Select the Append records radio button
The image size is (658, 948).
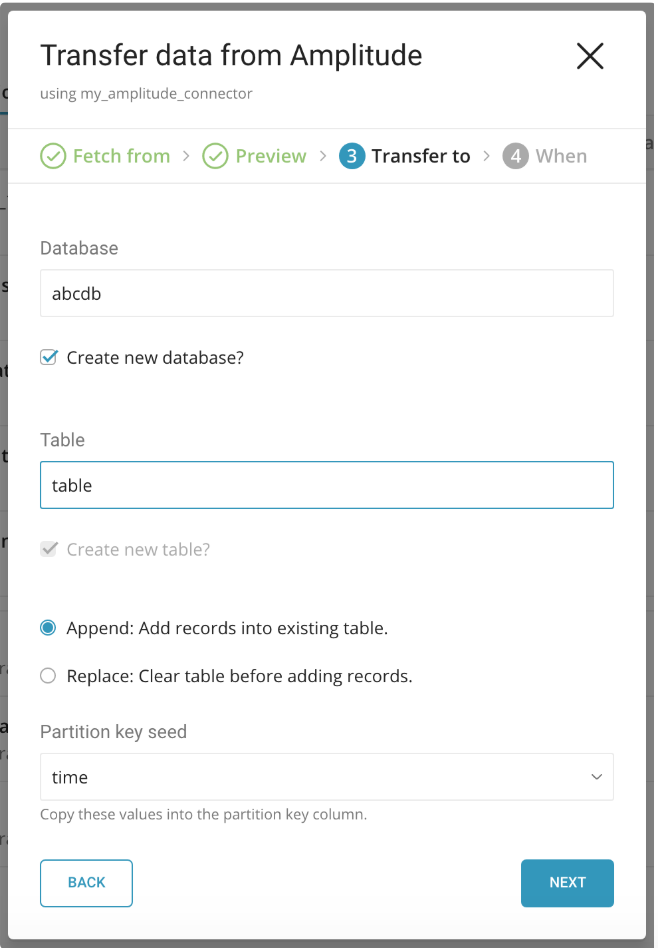(48, 628)
